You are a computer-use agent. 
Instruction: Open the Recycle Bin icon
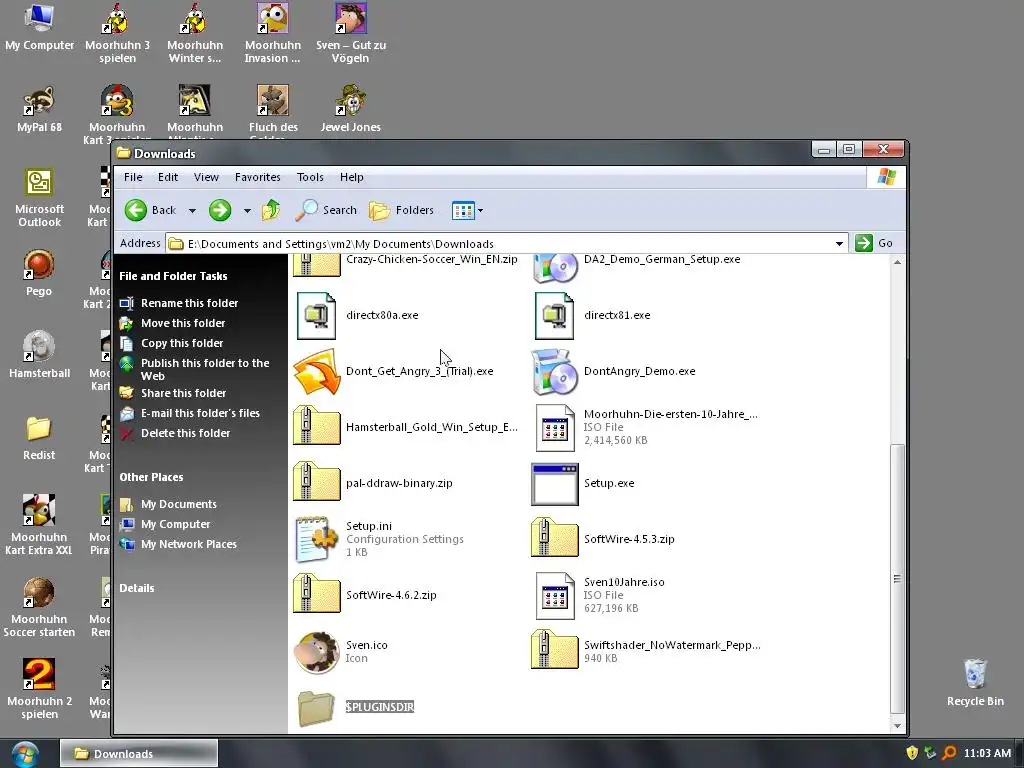[x=975, y=683]
